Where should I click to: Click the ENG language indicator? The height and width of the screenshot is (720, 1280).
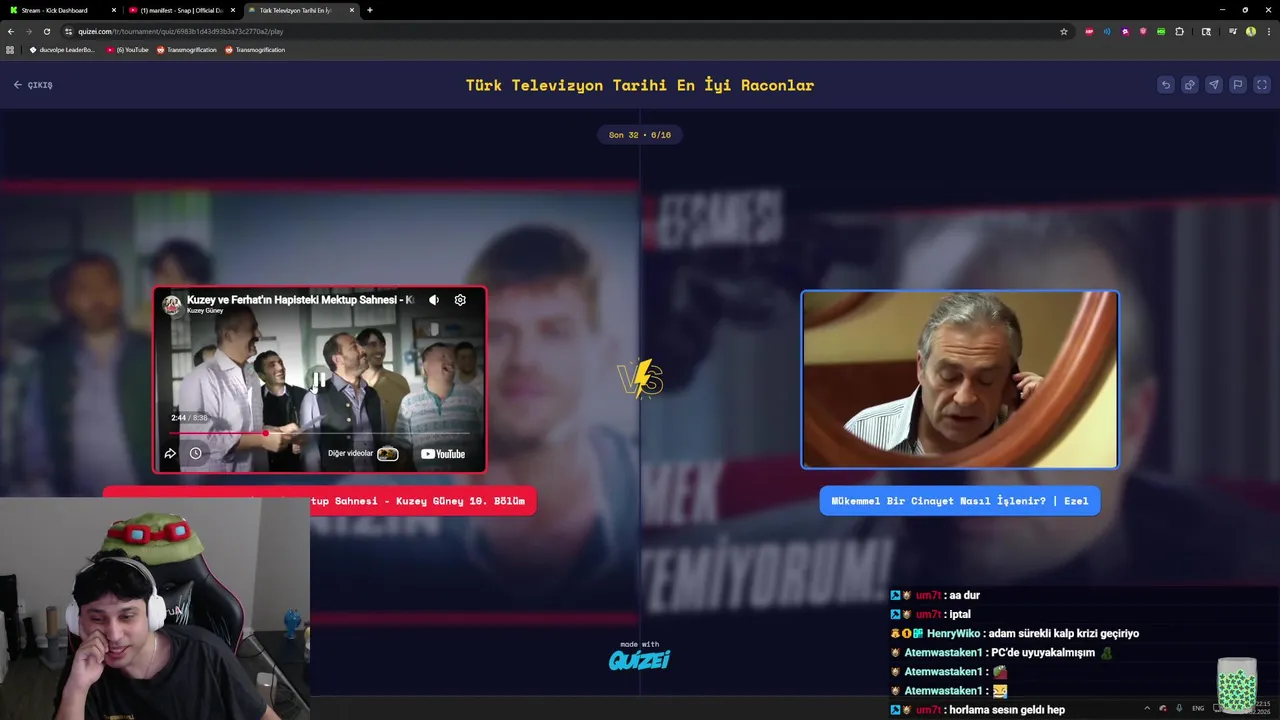[x=1198, y=708]
